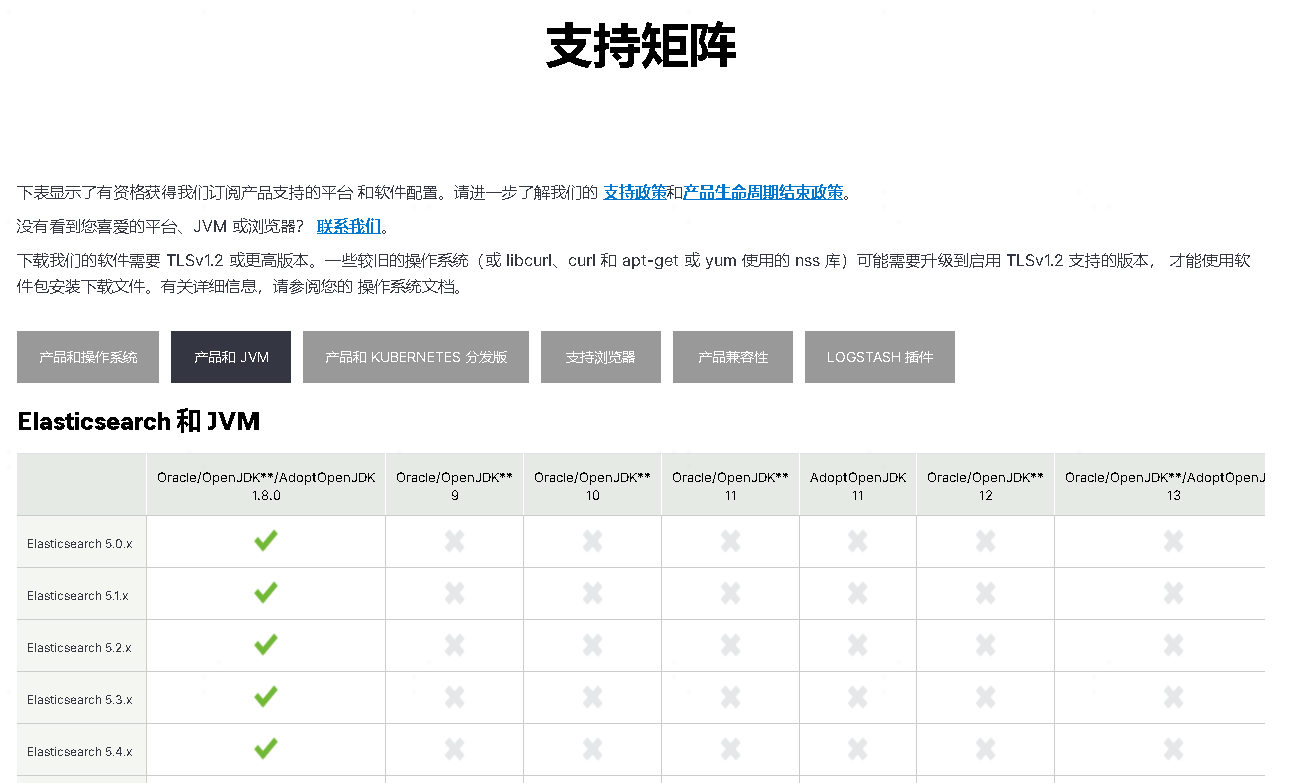Click green checkmark in Elasticsearch 5.3.x row

pos(266,697)
